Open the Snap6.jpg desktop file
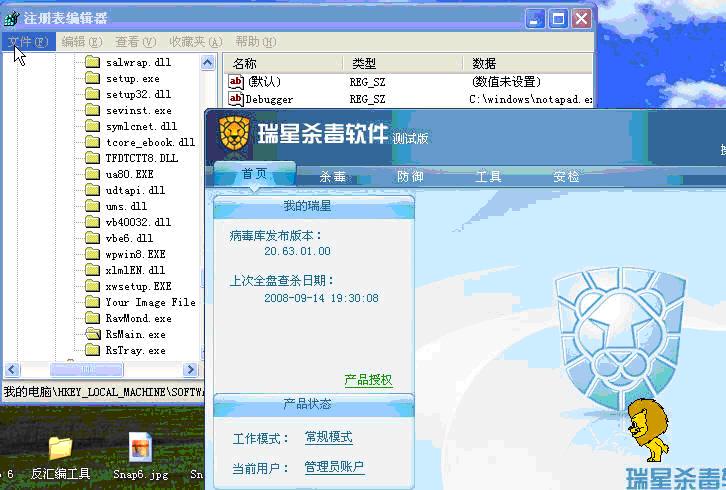726x490 pixels. (x=140, y=447)
